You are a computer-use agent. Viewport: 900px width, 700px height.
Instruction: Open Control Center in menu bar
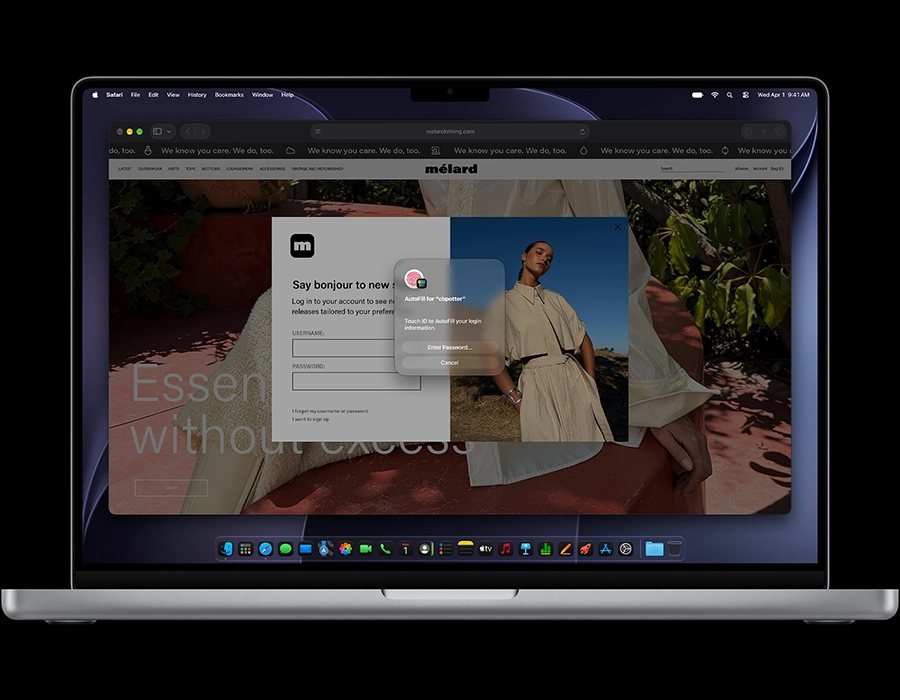click(746, 95)
